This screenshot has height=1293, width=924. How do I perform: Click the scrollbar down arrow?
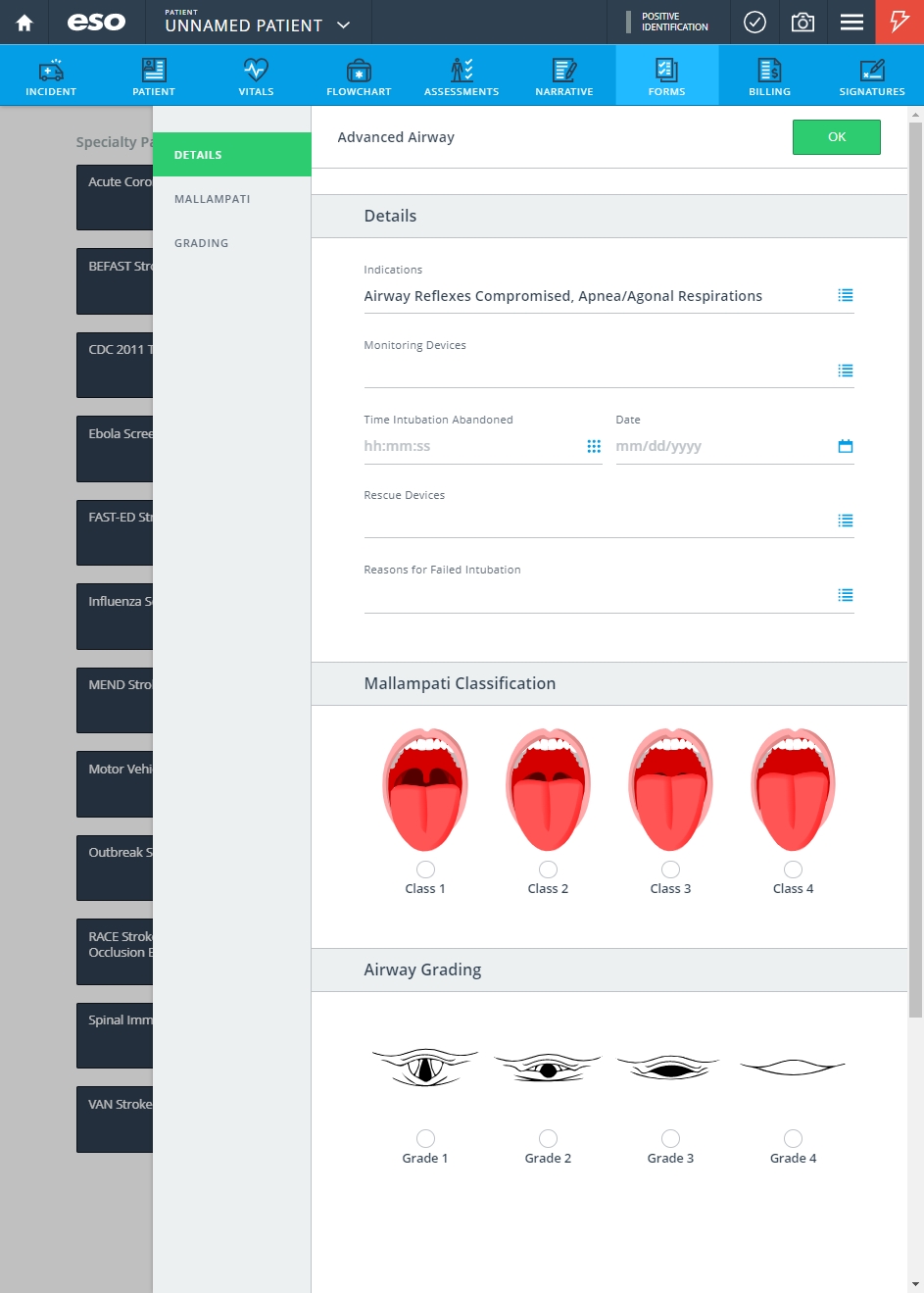click(916, 1284)
